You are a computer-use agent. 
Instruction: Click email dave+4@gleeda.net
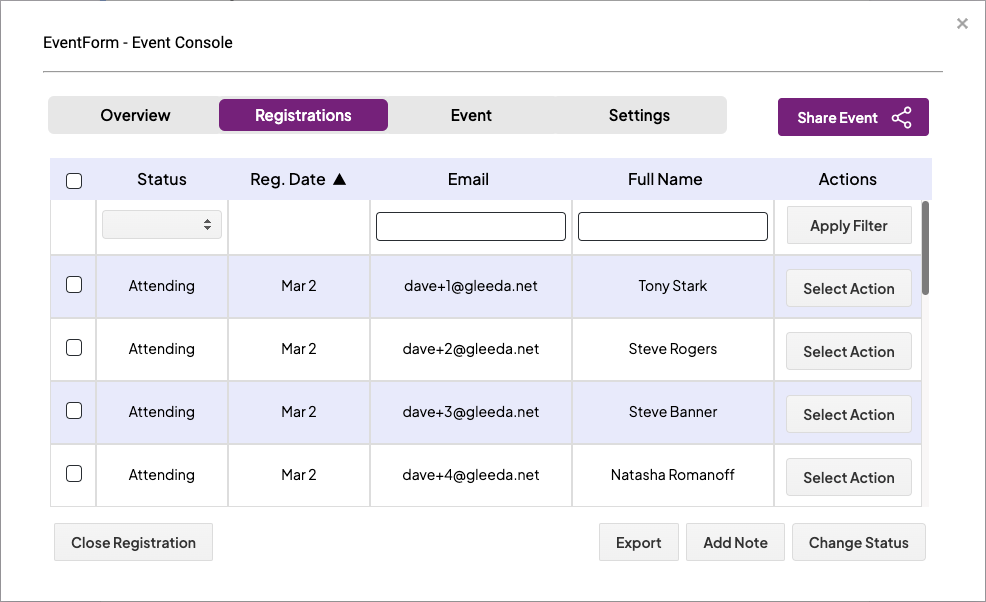click(470, 474)
